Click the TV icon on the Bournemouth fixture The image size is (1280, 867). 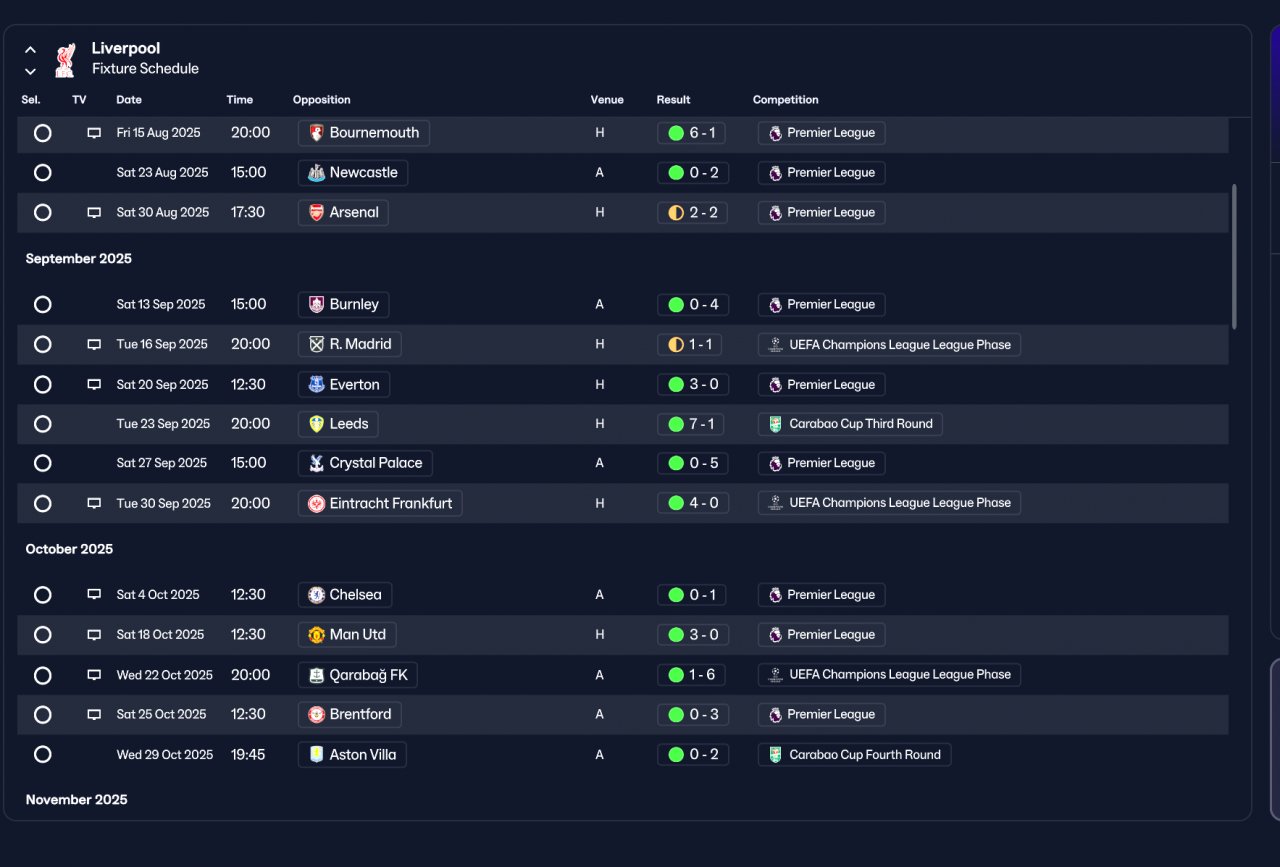[x=94, y=133]
